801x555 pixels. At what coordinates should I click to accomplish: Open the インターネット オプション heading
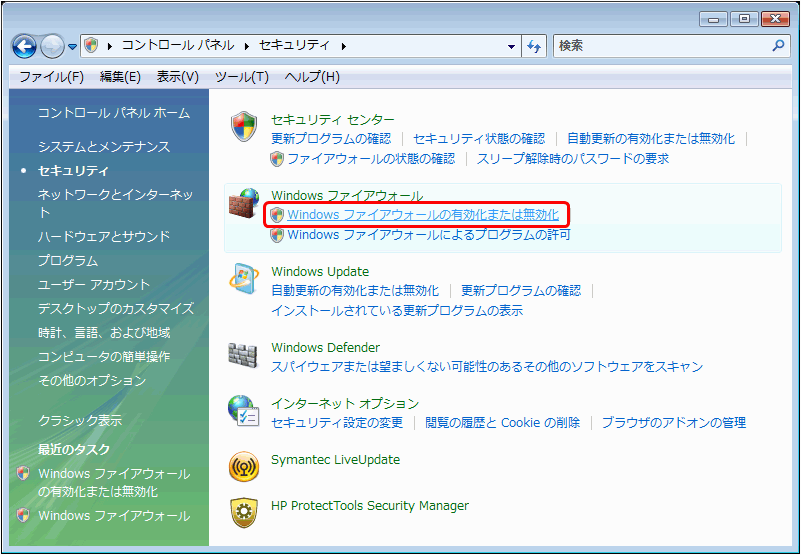click(345, 404)
